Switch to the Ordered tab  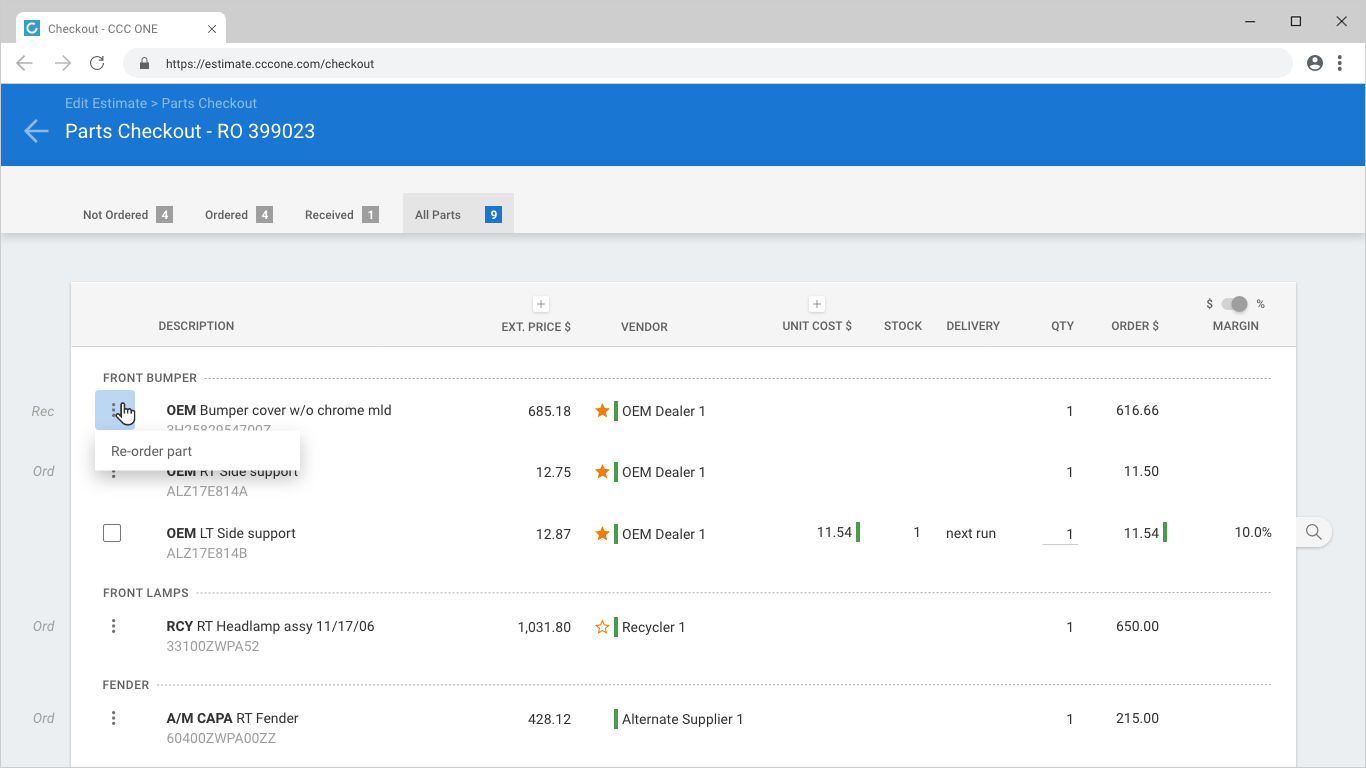238,214
